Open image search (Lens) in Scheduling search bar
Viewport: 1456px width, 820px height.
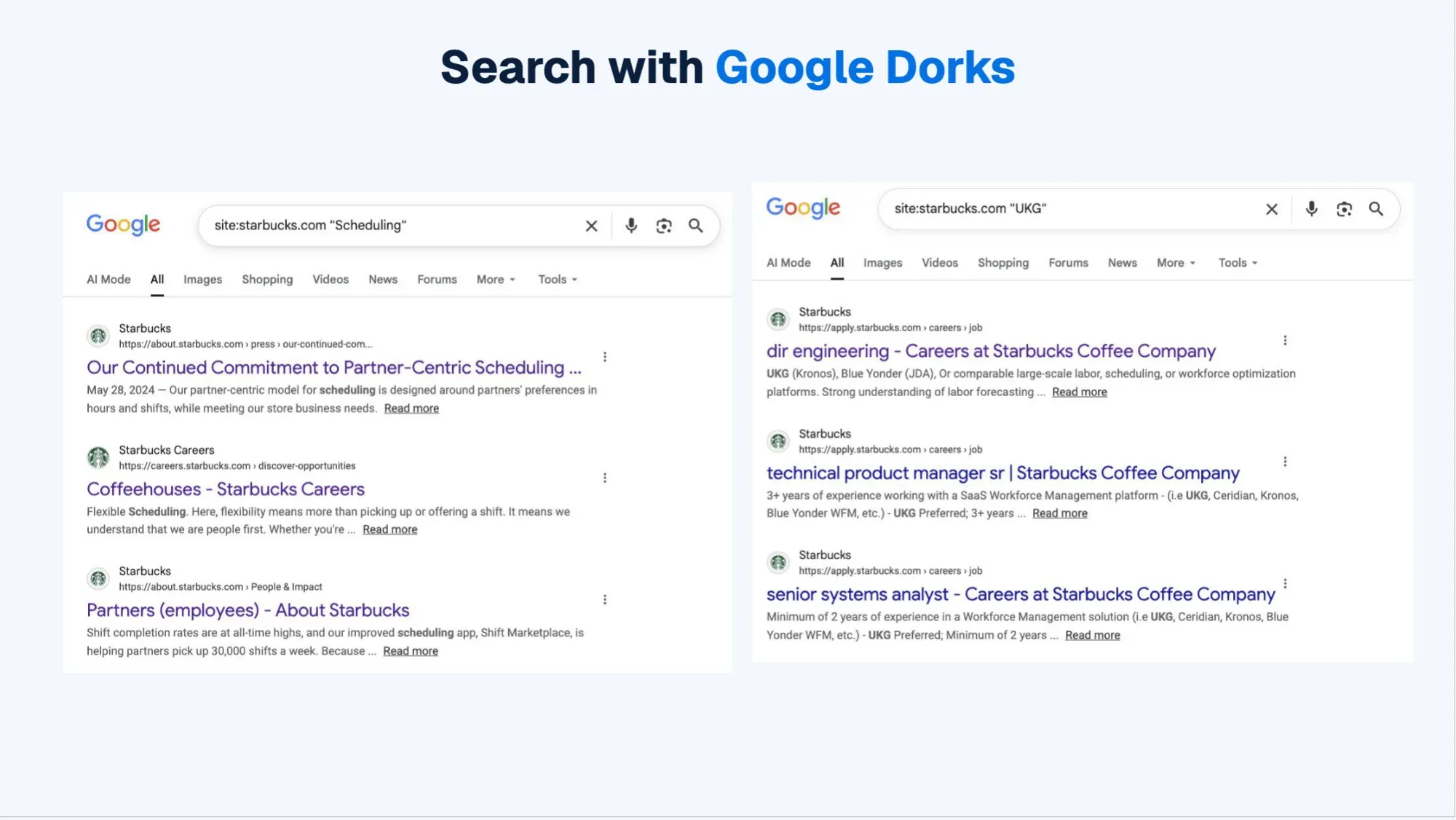tap(664, 226)
